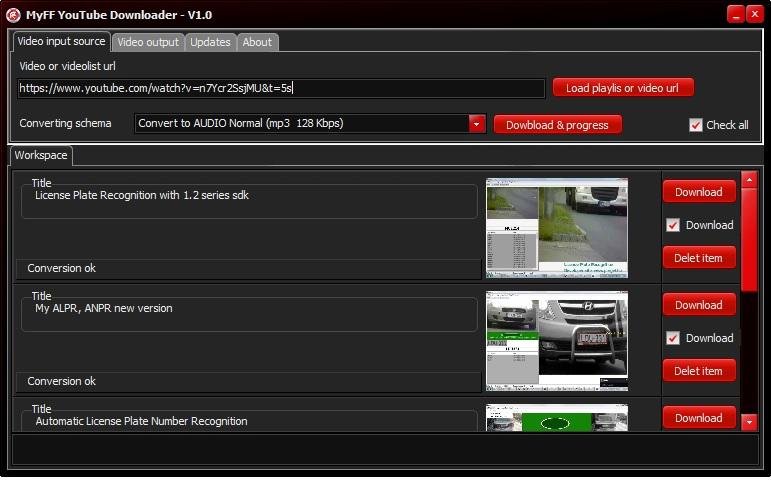Click the MyFF app logo icon
Image resolution: width=771 pixels, height=480 pixels.
13,15
